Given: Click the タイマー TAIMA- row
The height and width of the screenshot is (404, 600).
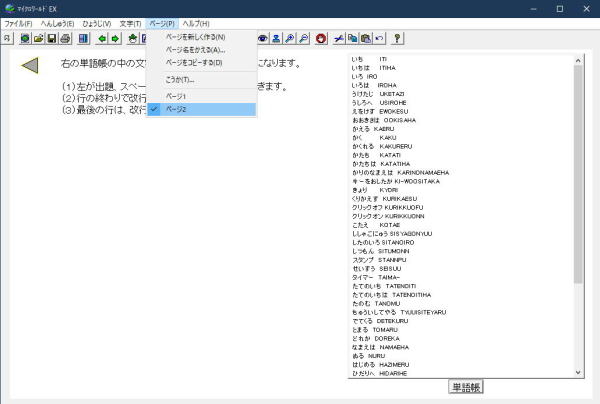Looking at the screenshot, I should tap(376, 277).
